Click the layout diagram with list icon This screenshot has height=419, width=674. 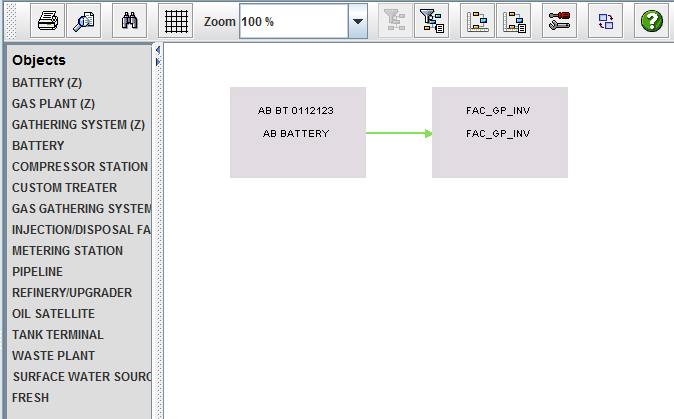(x=514, y=21)
